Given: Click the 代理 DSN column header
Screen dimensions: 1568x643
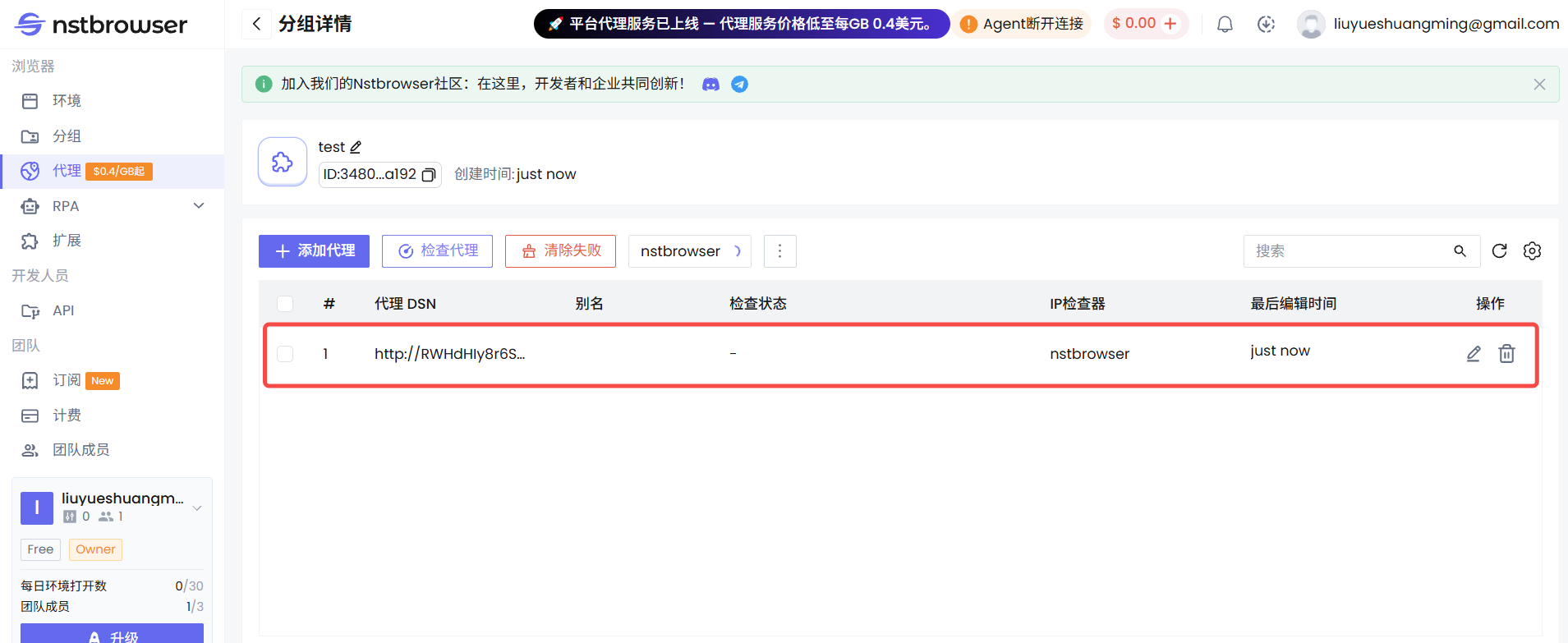Looking at the screenshot, I should pos(405,304).
